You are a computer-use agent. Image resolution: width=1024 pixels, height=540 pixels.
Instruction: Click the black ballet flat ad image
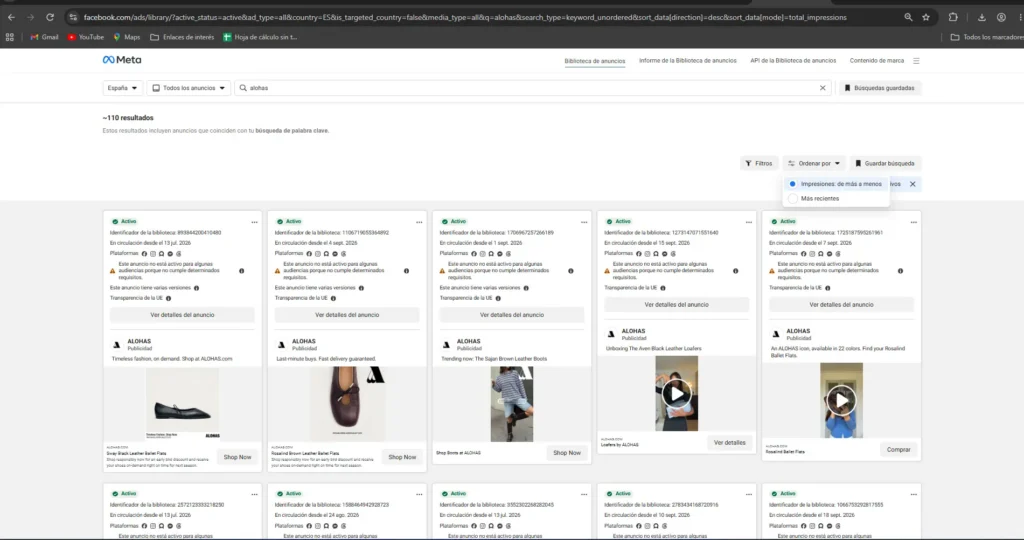click(x=182, y=403)
